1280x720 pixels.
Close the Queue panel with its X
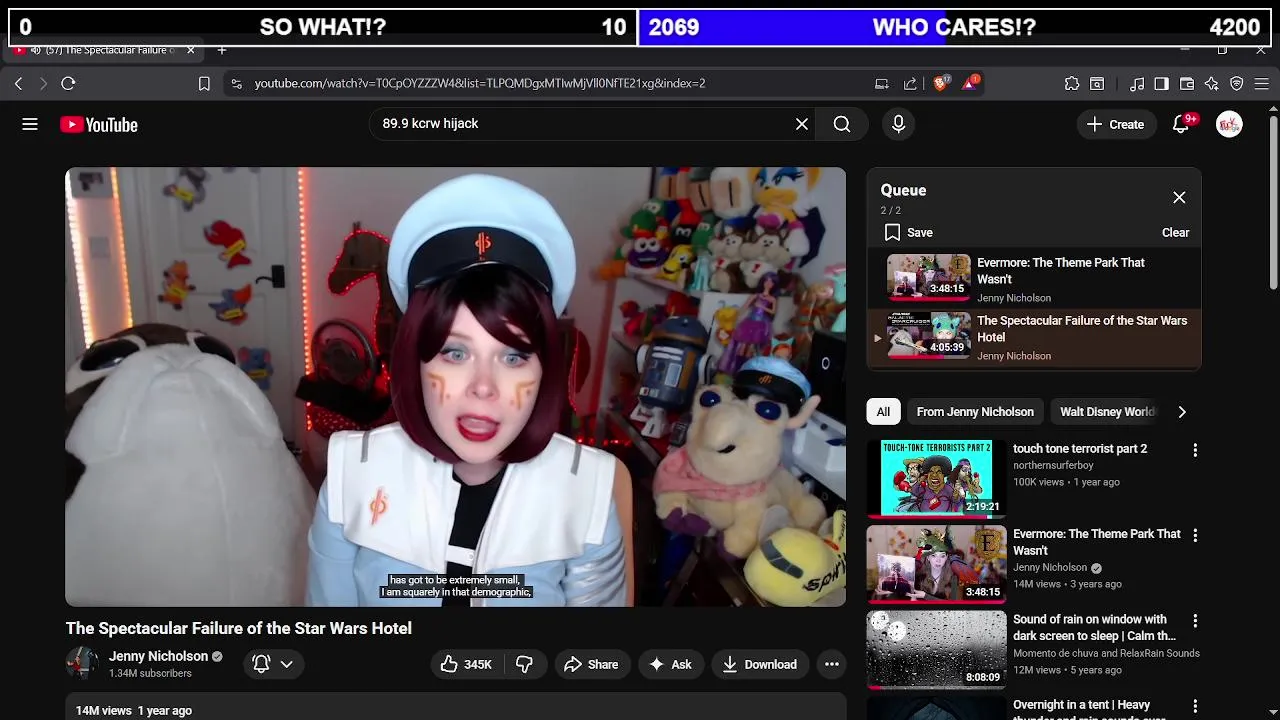click(x=1179, y=198)
